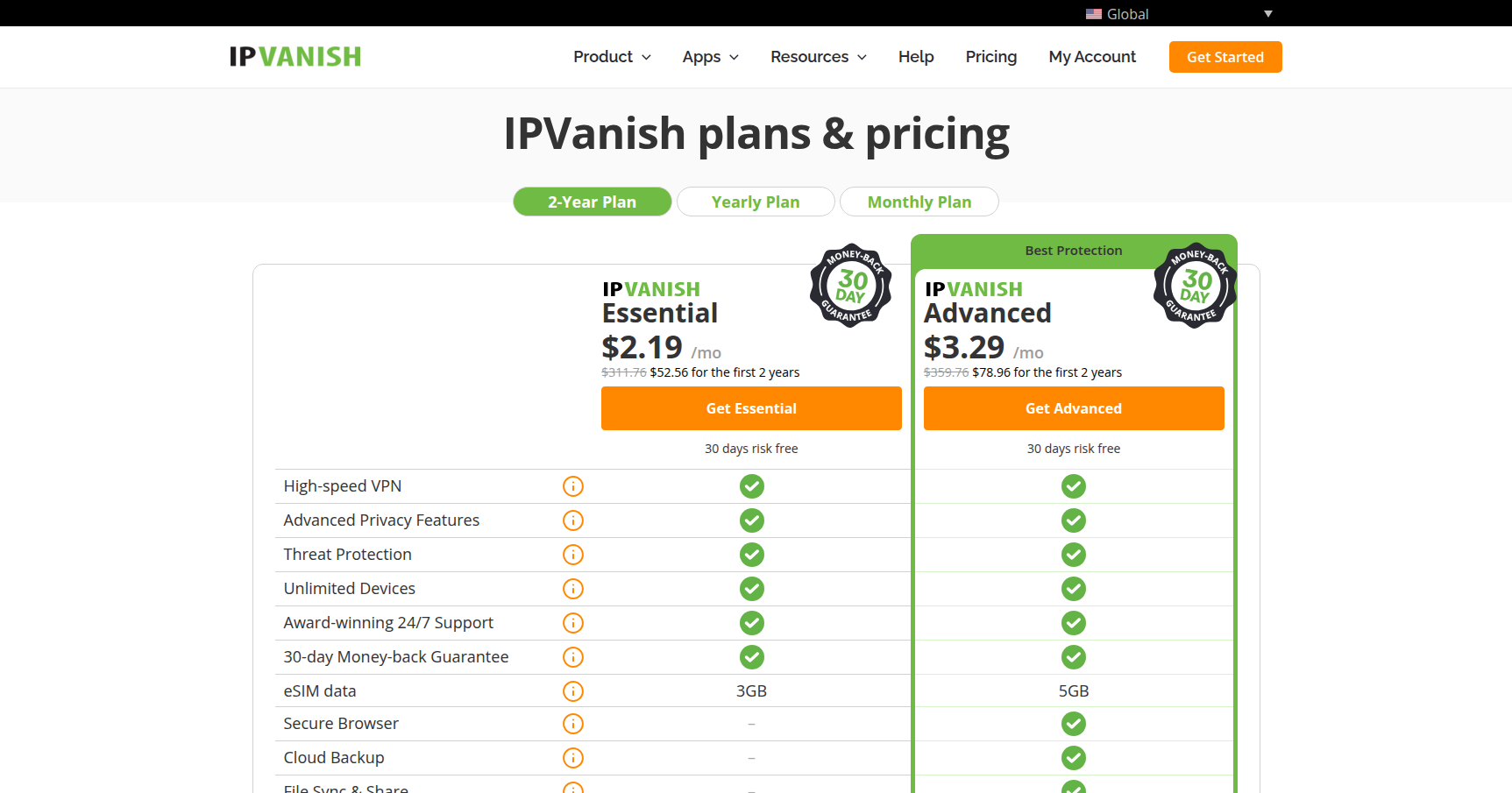The width and height of the screenshot is (1512, 793).
Task: Click the Threat Protection info icon
Action: point(572,555)
